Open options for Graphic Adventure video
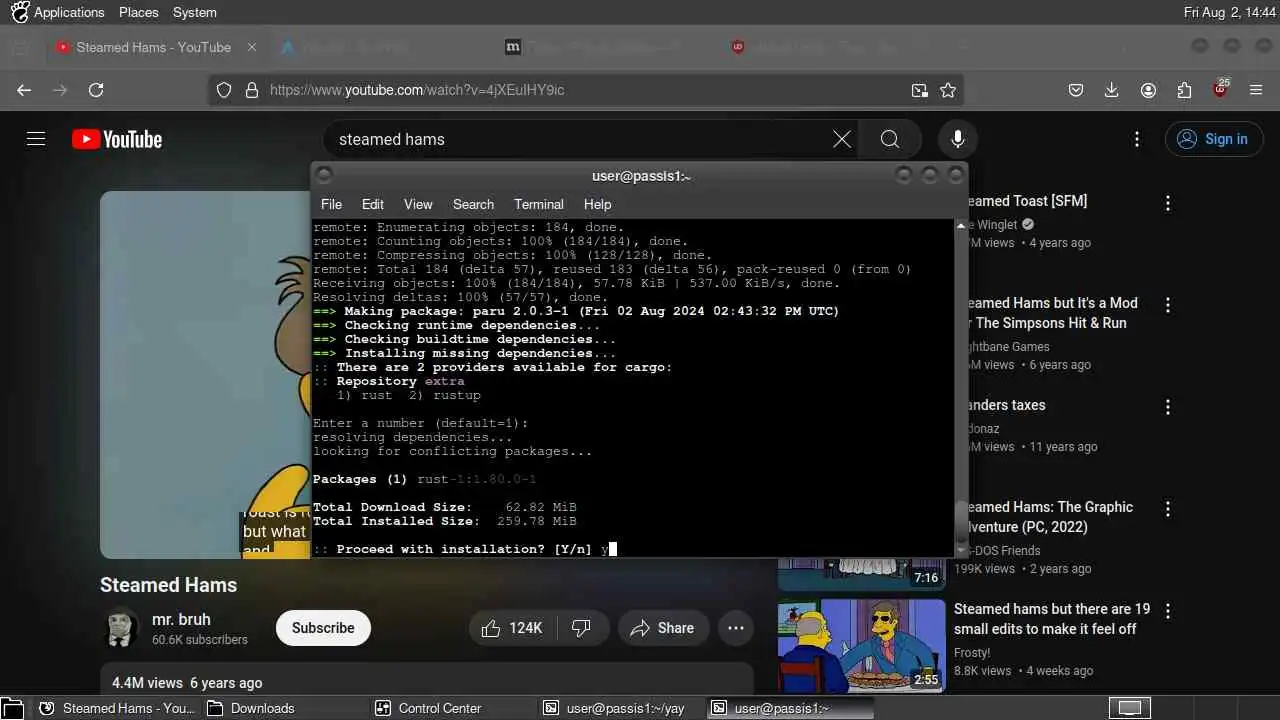Screen dimensions: 1280x720 1168,509
